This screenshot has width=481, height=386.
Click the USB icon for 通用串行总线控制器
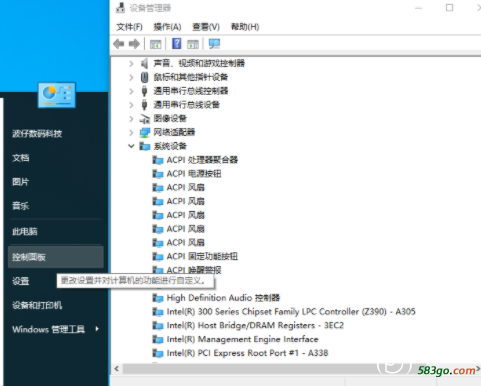[144, 91]
